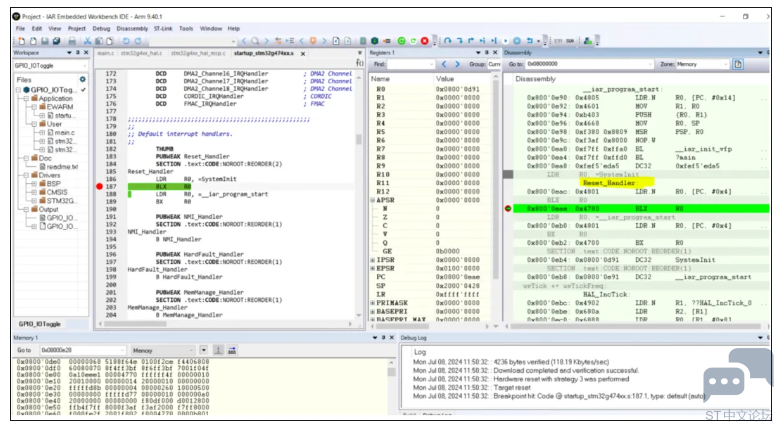Click the Break circular blue debug icon
The image size is (782, 431).
pyautogui.click(x=517, y=41)
